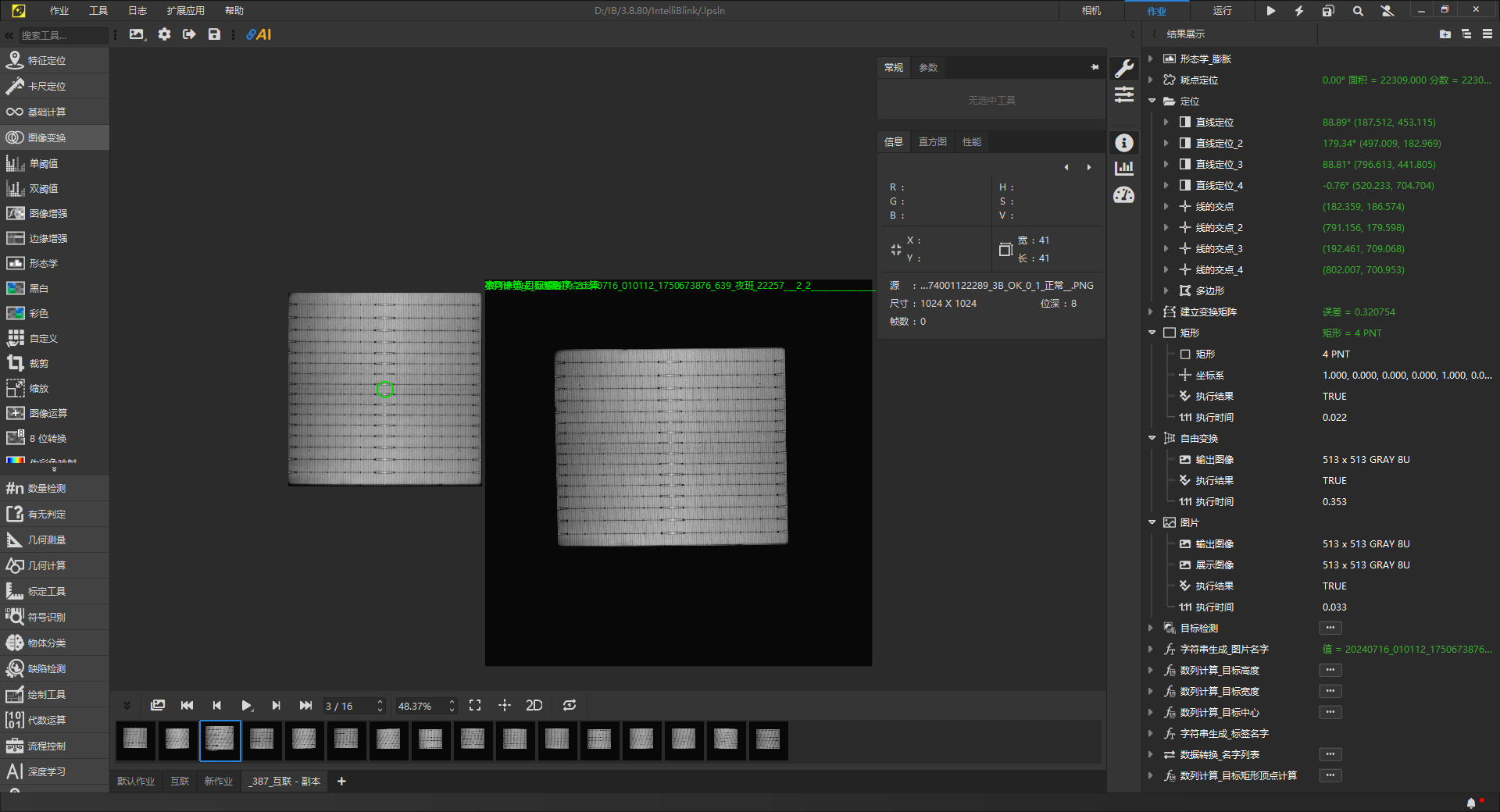
Task: Click the save icon in top toolbar
Action: coord(214,34)
